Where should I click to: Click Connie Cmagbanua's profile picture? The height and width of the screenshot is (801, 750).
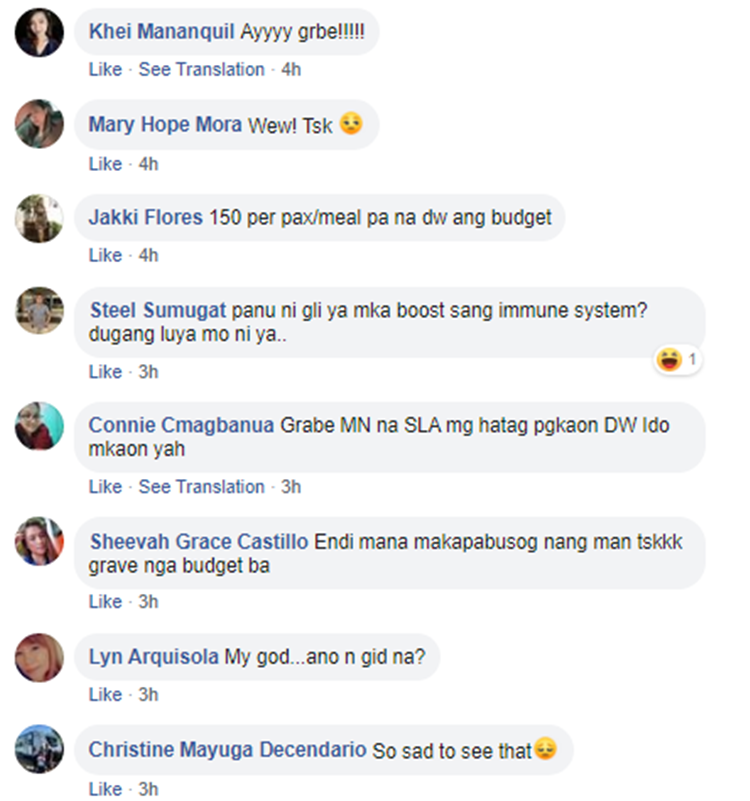pyautogui.click(x=39, y=426)
